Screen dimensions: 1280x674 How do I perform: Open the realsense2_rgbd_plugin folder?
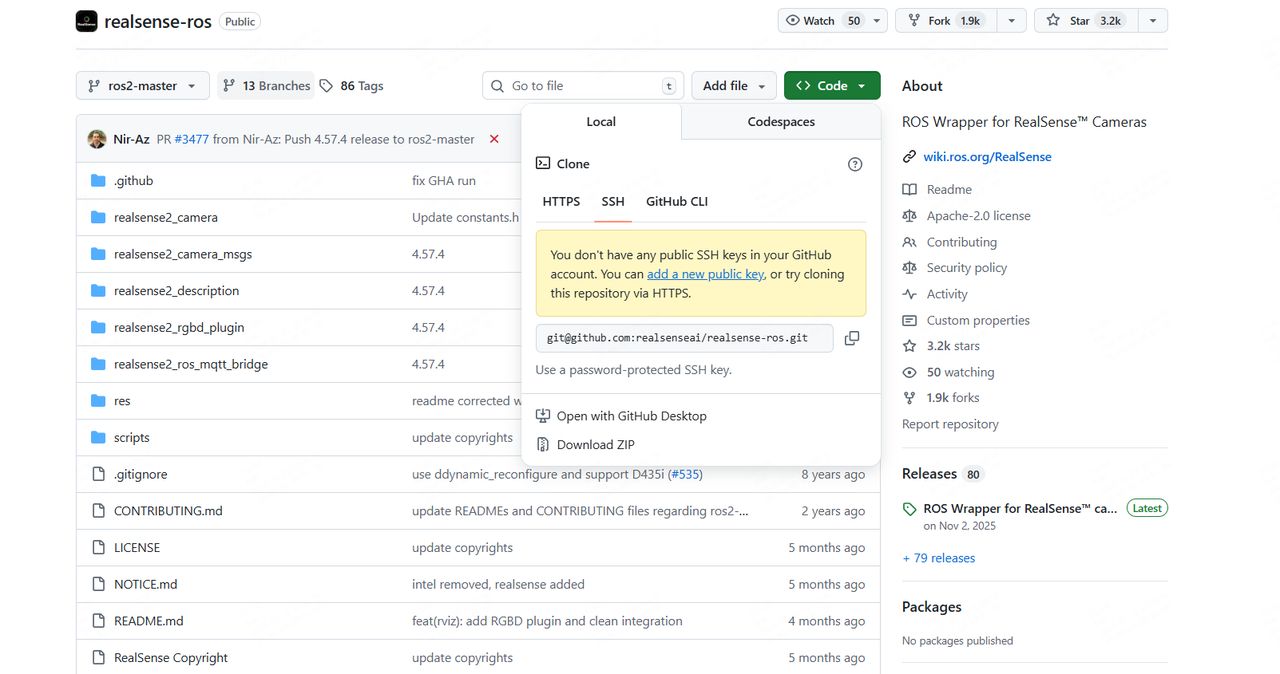point(179,328)
